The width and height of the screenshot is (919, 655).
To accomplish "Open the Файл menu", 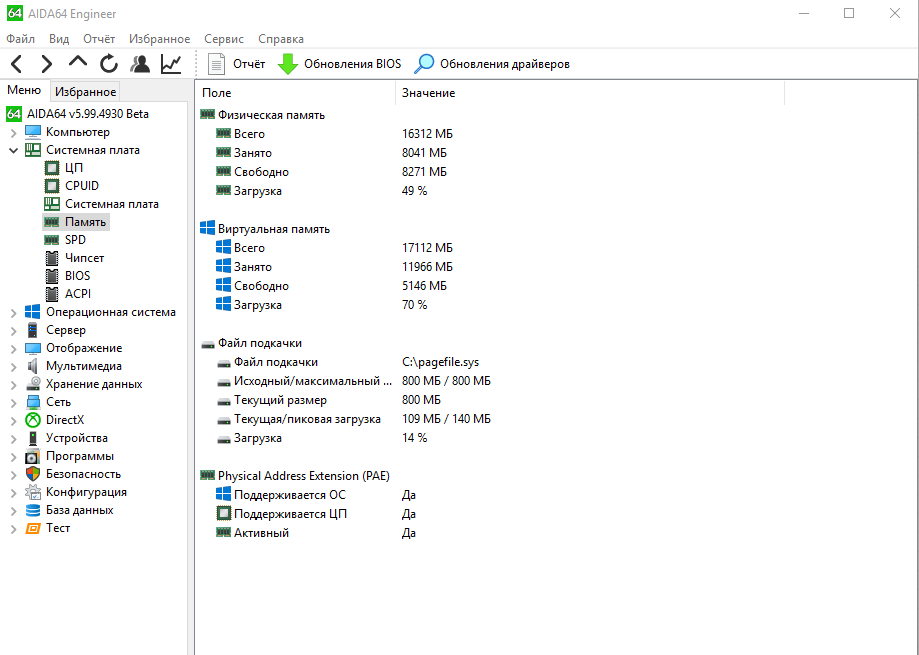I will point(21,39).
